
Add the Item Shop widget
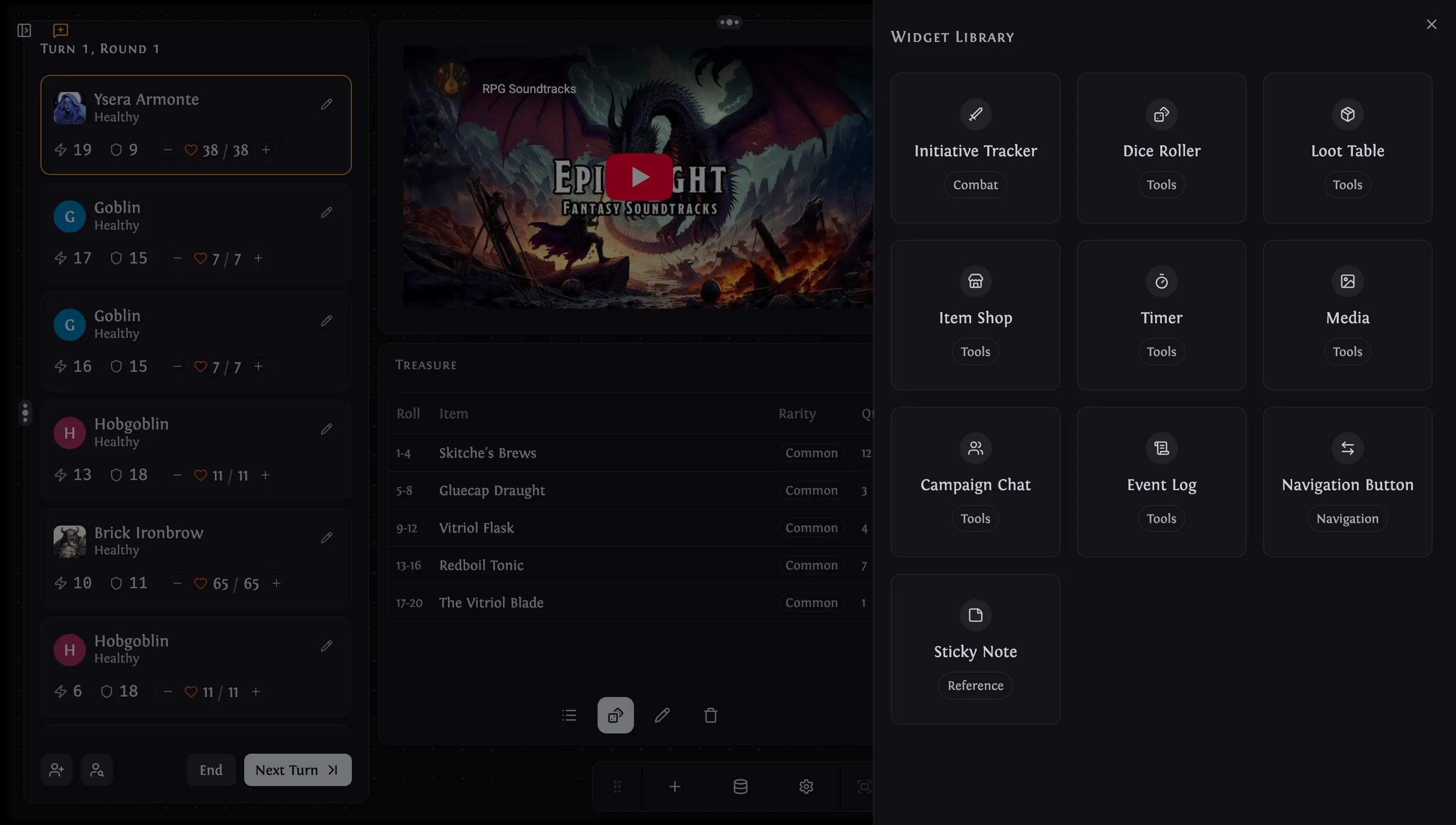(976, 315)
